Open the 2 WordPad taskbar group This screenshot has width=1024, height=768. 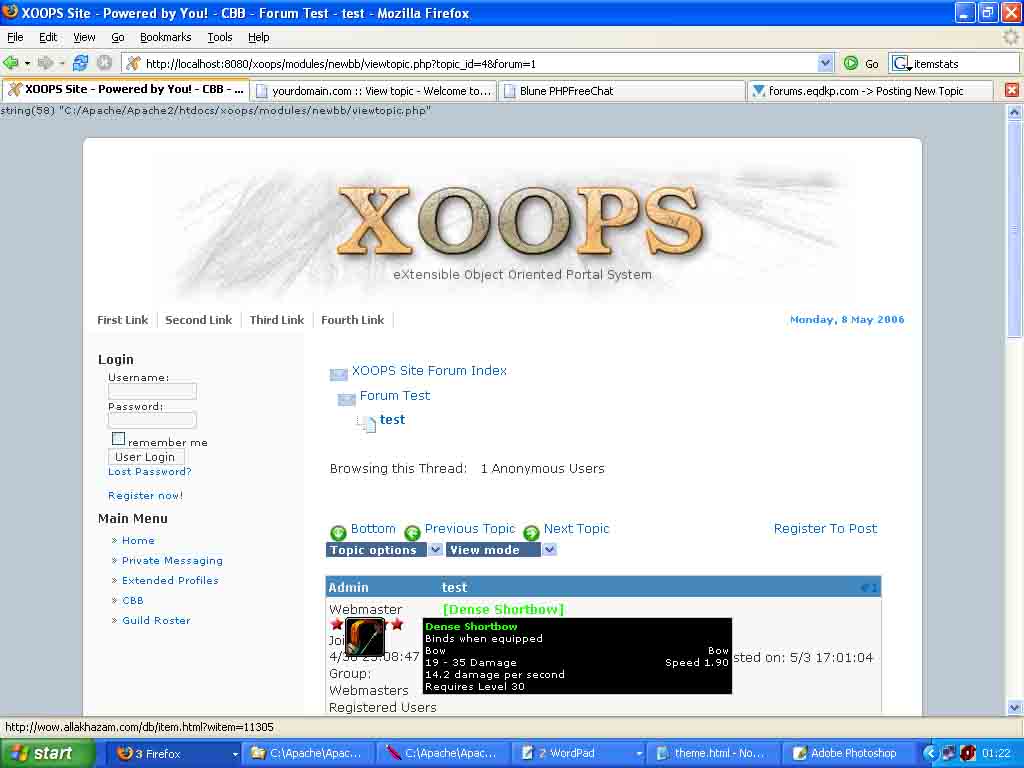pos(579,754)
